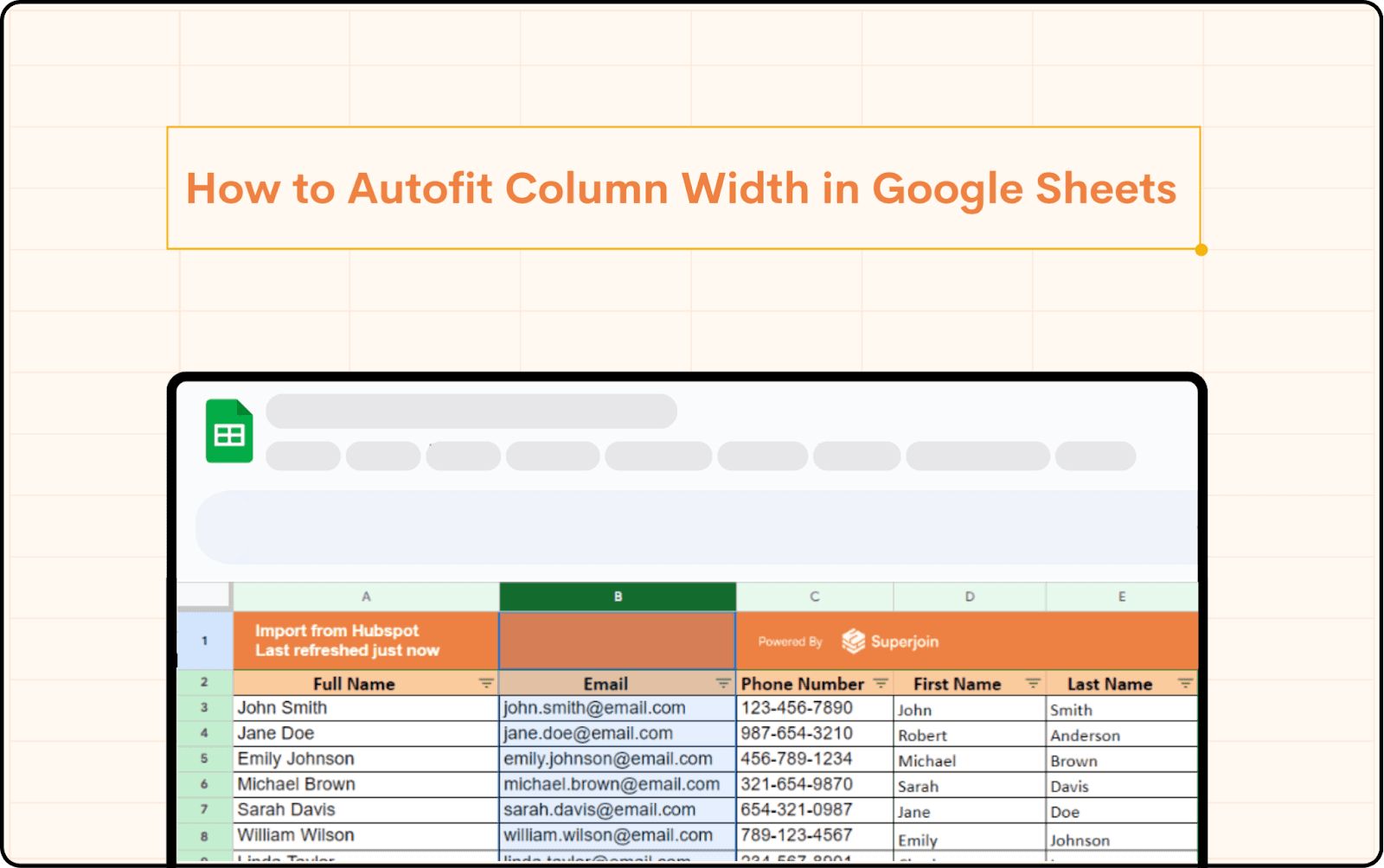Click the Superjoin logo icon

point(854,641)
